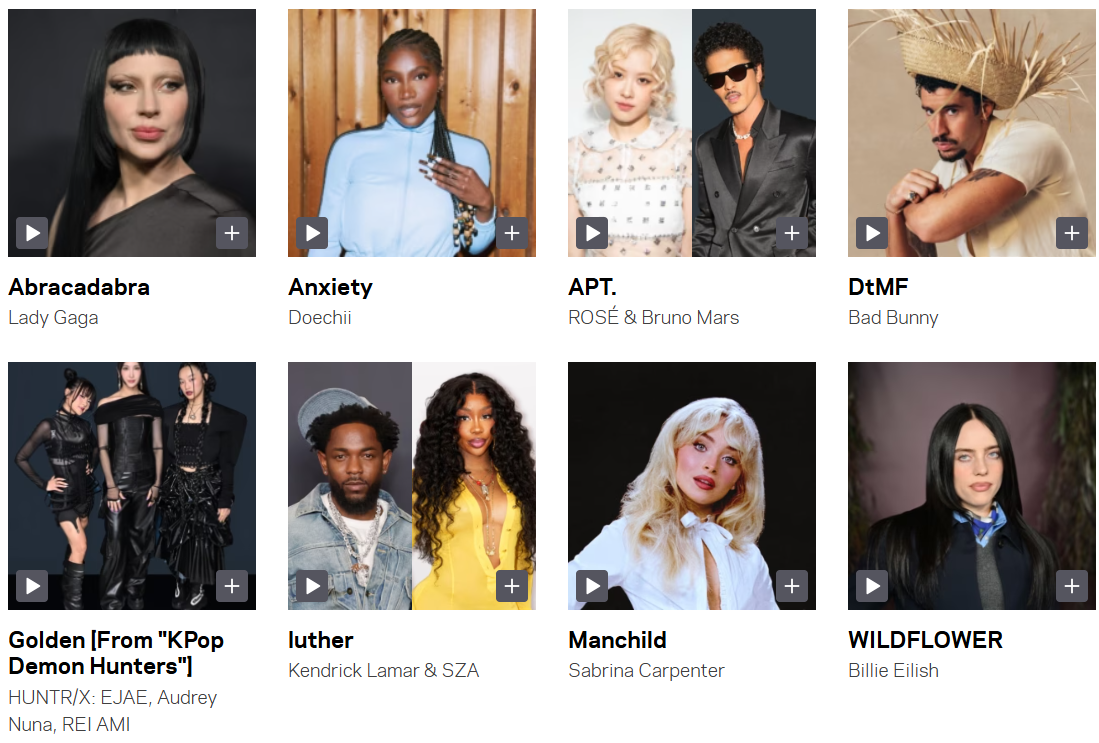Add DtMF using the plus icon
This screenshot has width=1099, height=743.
point(1072,233)
